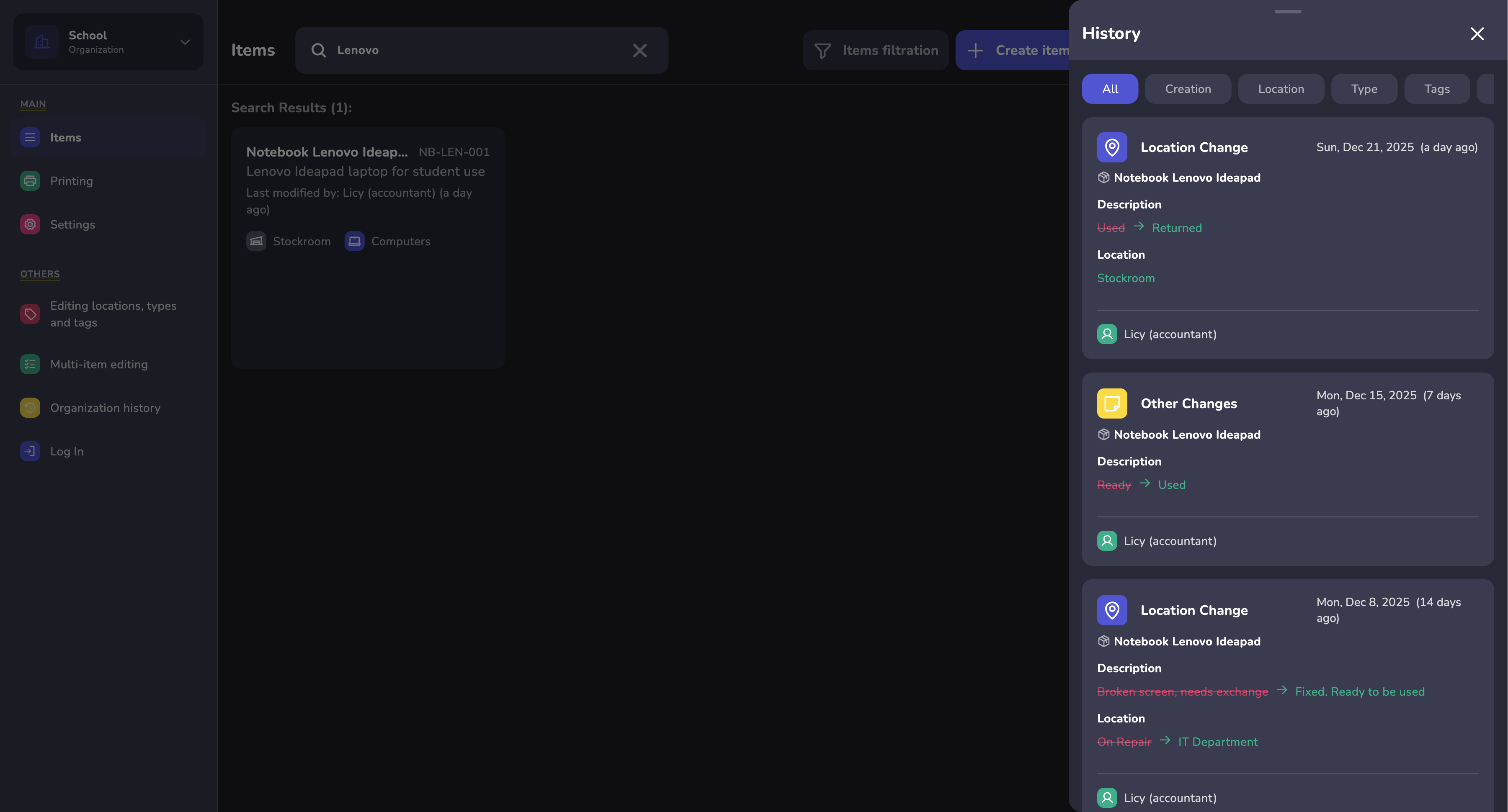This screenshot has height=812, width=1508.
Task: Filter history by Type
Action: pyautogui.click(x=1365, y=88)
